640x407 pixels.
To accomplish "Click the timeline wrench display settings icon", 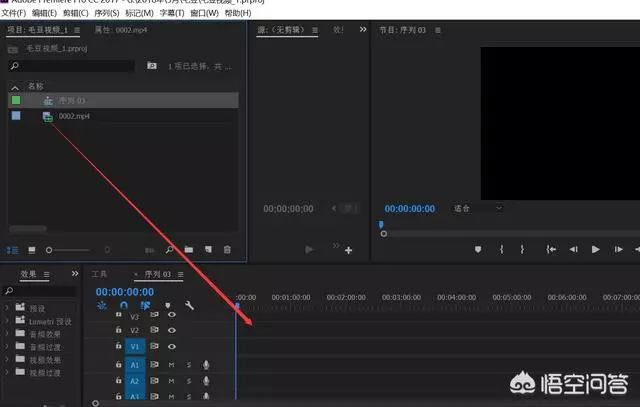I will click(189, 305).
